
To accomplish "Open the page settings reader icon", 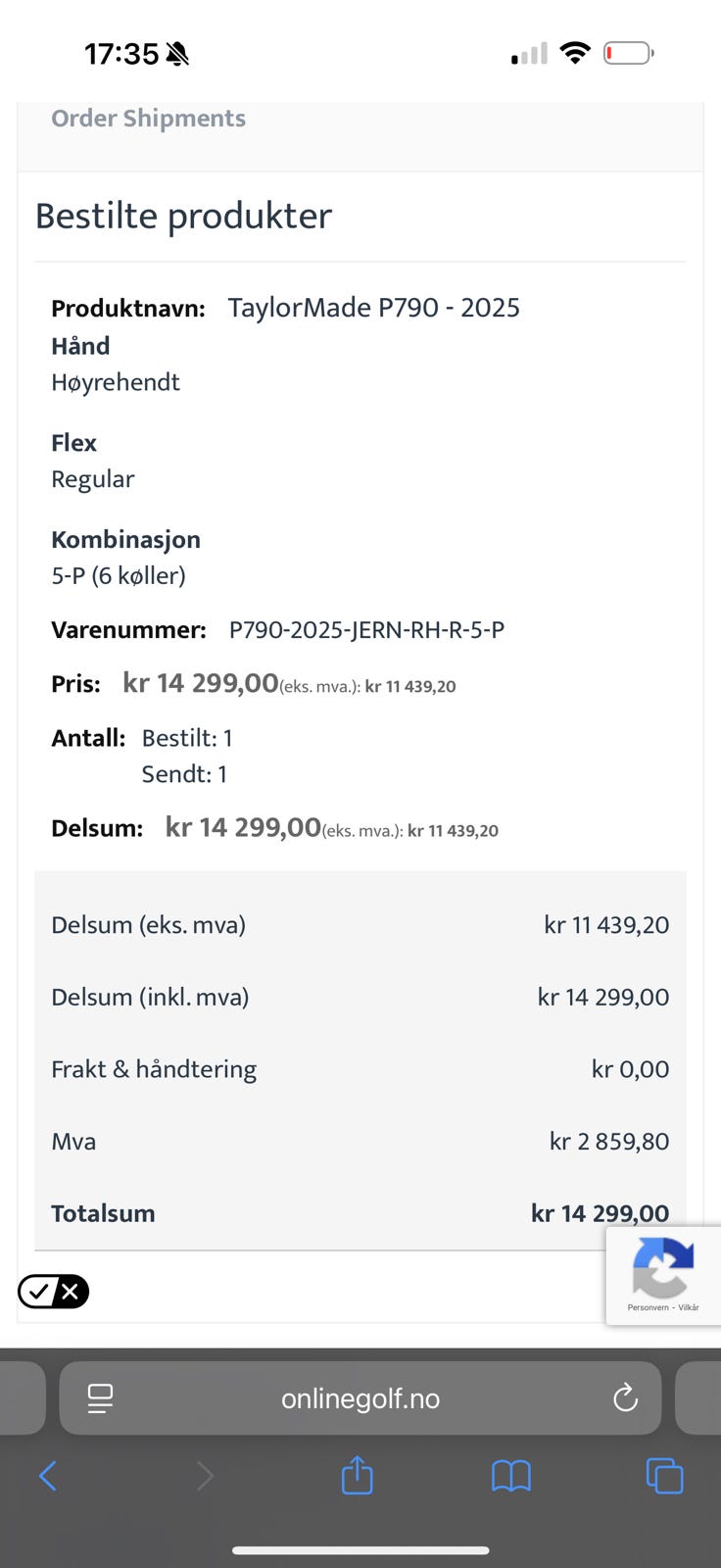I will click(100, 1398).
